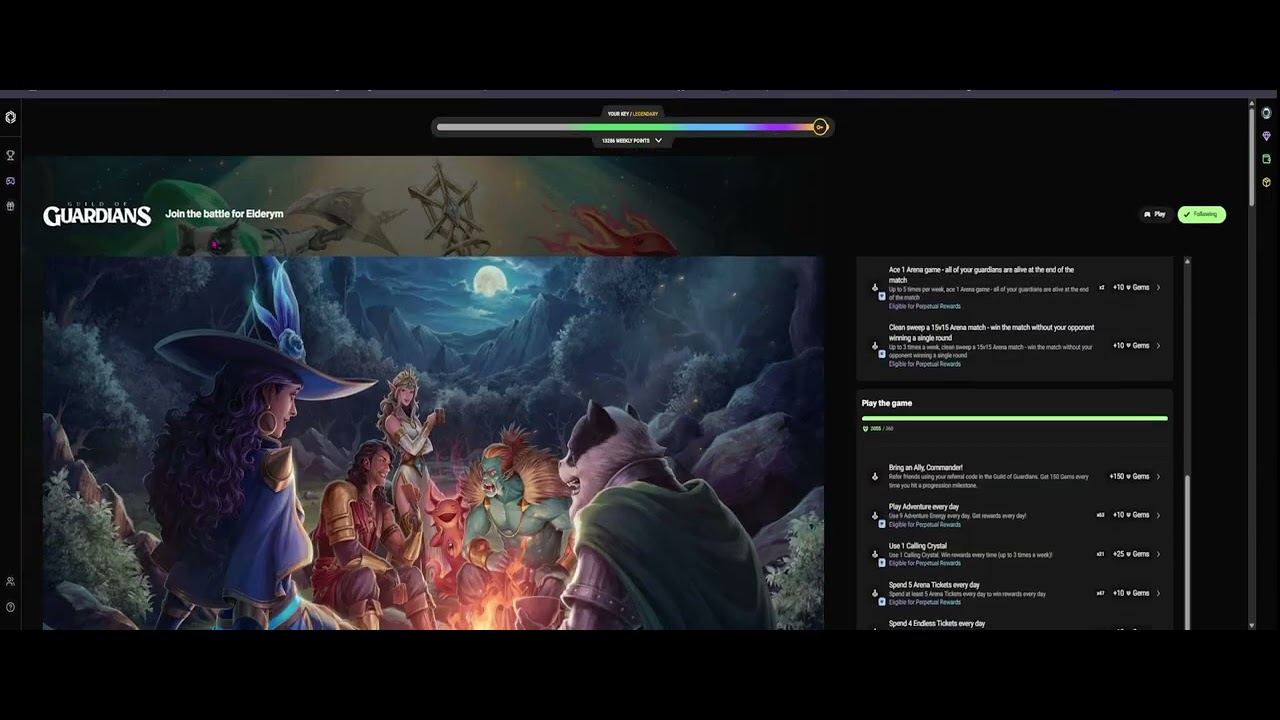
Task: Click 'Join the battle for Elderym' tagline
Action: coord(224,214)
